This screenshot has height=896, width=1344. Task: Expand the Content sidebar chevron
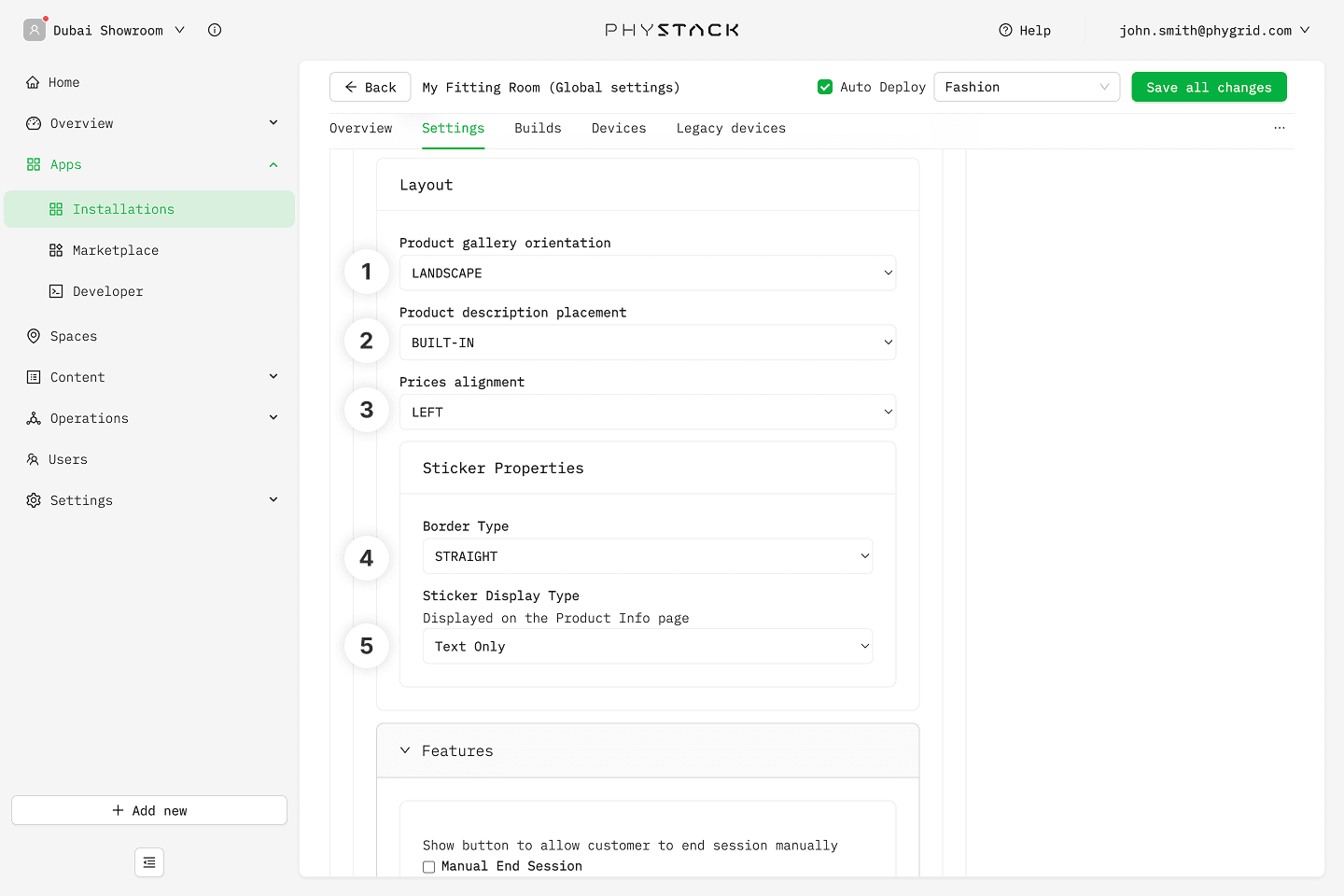pos(273,376)
